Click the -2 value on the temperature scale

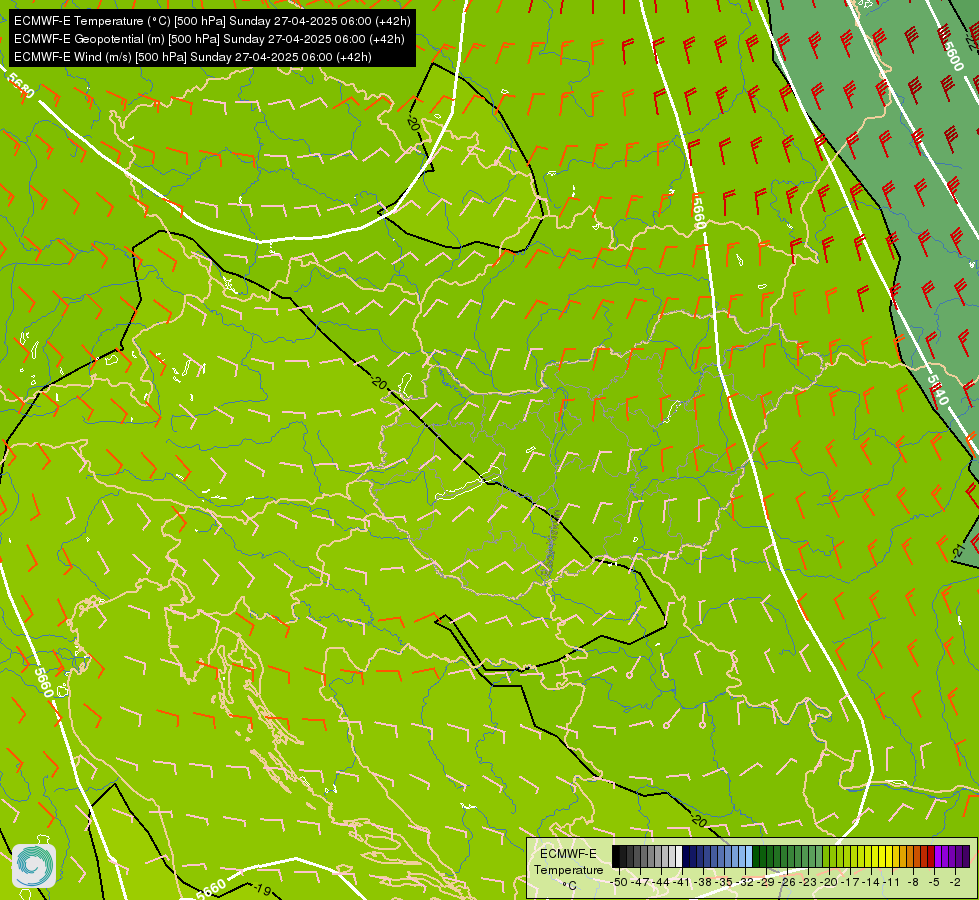pyautogui.click(x=955, y=882)
